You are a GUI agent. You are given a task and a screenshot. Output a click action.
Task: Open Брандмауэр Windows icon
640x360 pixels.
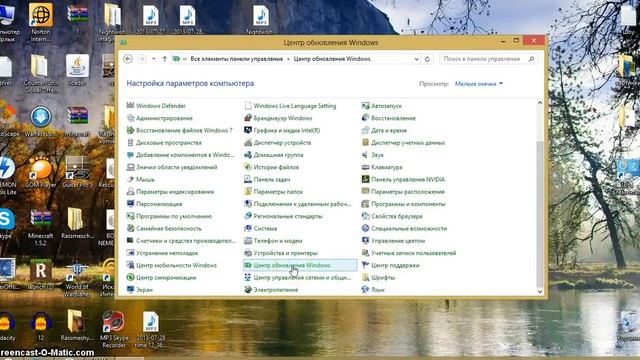(x=248, y=118)
